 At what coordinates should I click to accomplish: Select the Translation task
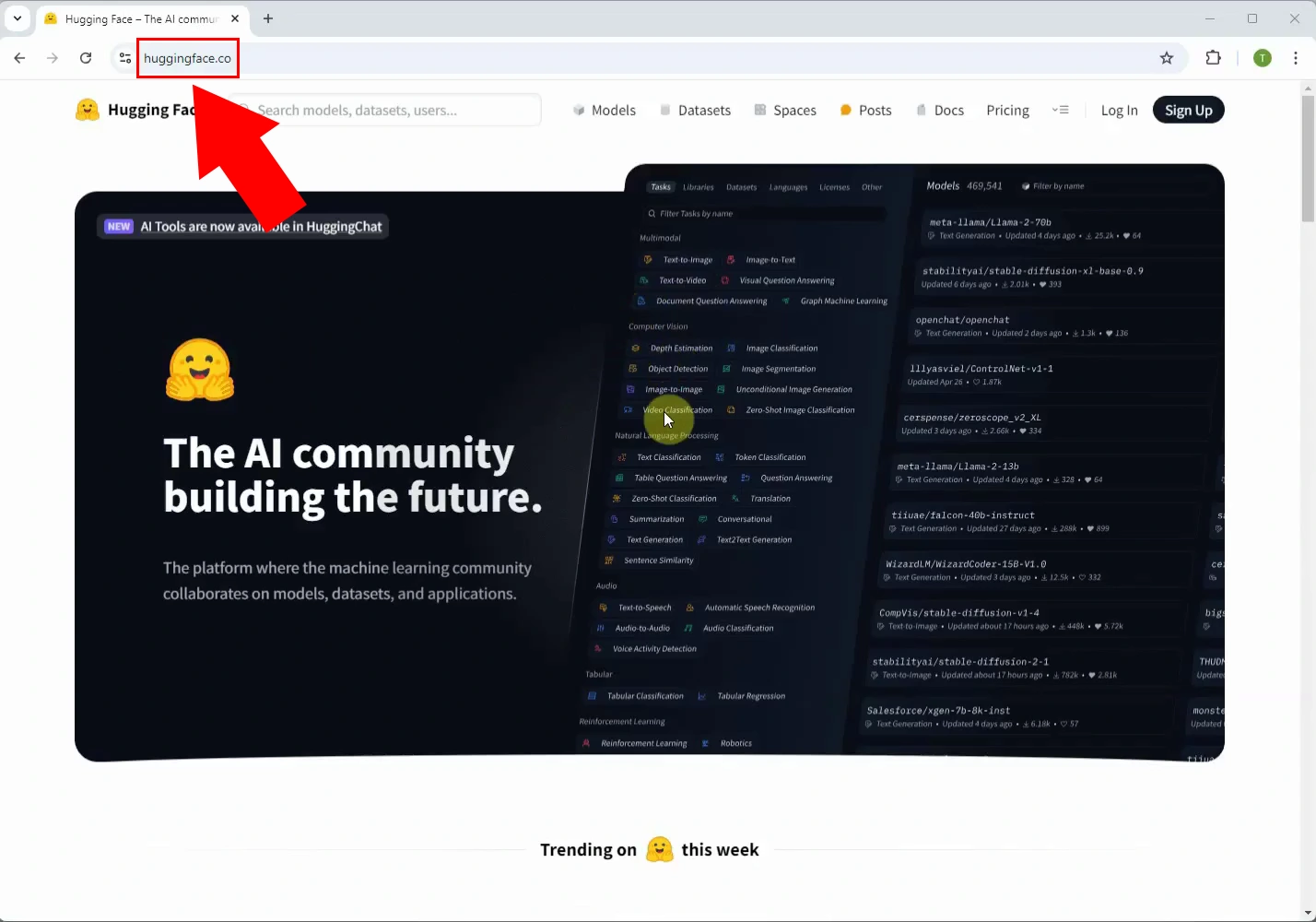pyautogui.click(x=761, y=499)
